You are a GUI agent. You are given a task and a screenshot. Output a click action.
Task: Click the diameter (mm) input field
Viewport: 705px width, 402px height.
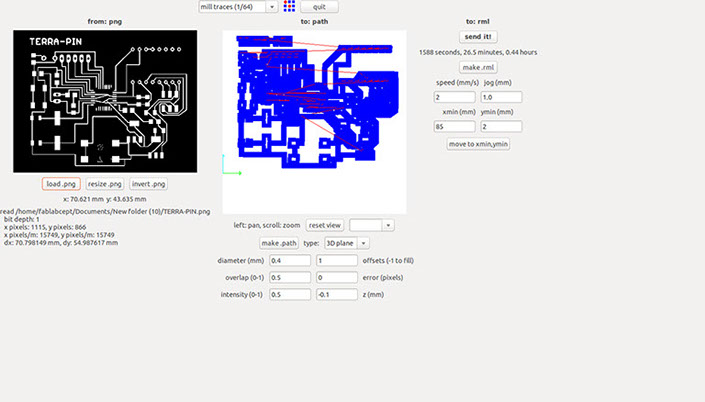pyautogui.click(x=290, y=260)
